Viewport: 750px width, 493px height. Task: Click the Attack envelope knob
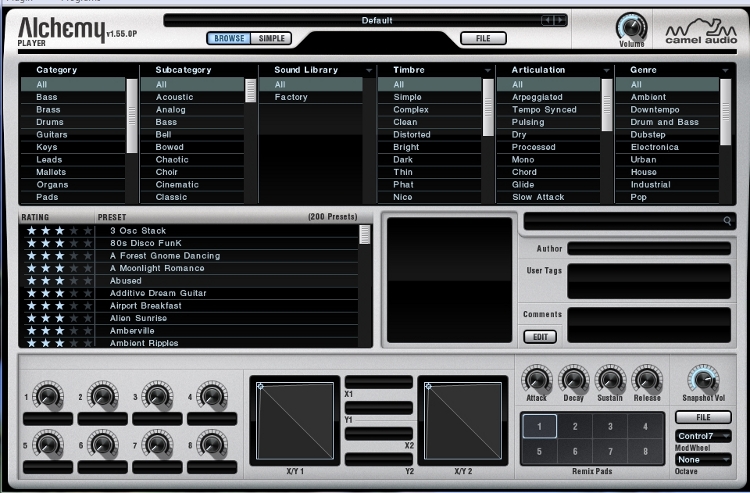536,379
